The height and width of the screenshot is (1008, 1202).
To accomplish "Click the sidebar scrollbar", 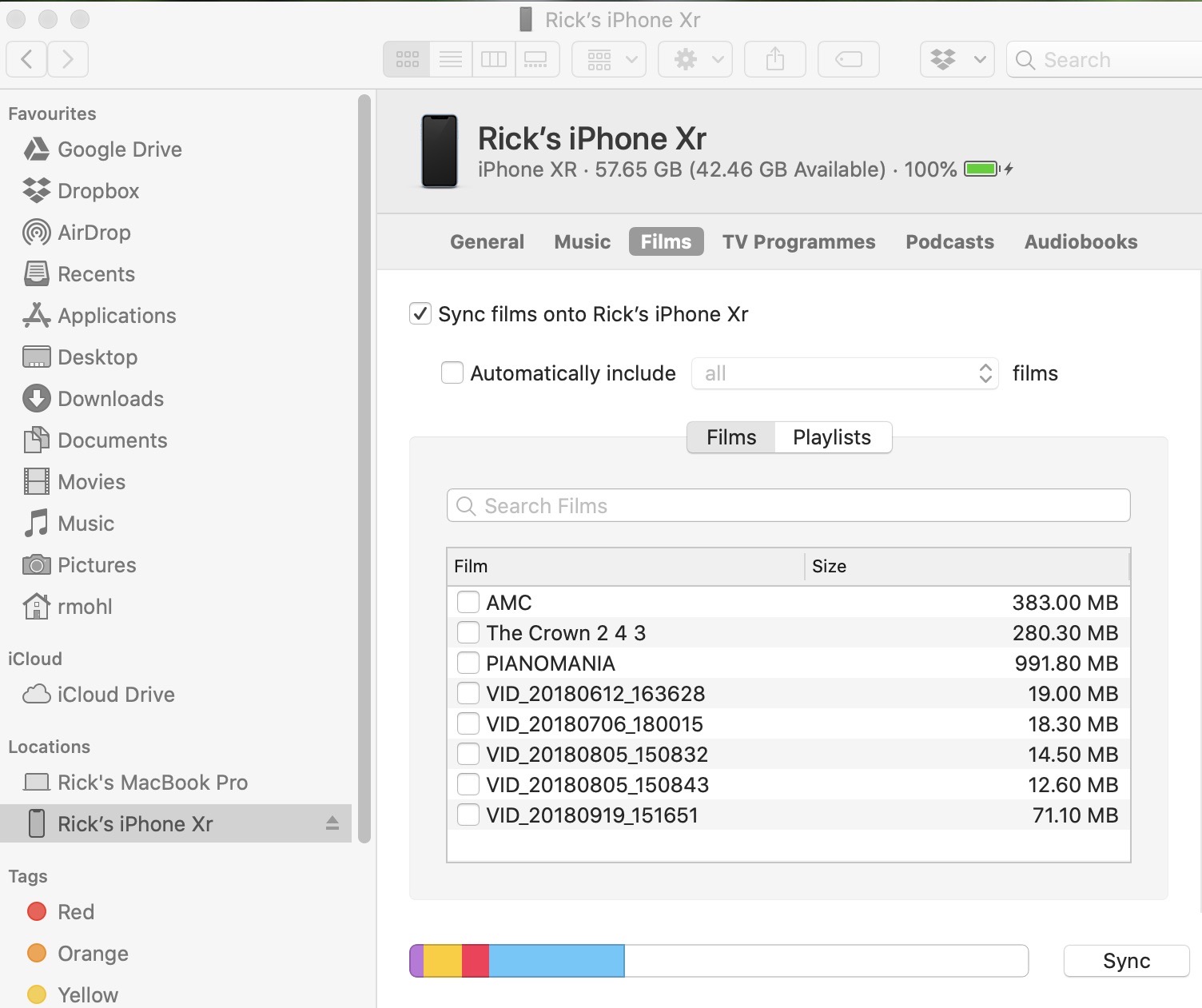I will 364,468.
